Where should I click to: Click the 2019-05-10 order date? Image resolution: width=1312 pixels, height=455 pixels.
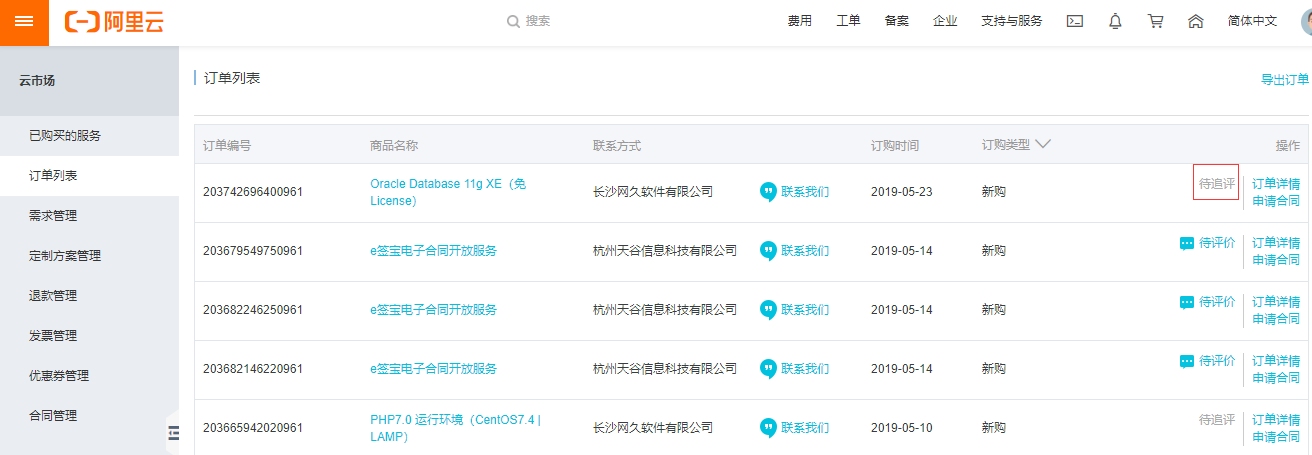901,428
